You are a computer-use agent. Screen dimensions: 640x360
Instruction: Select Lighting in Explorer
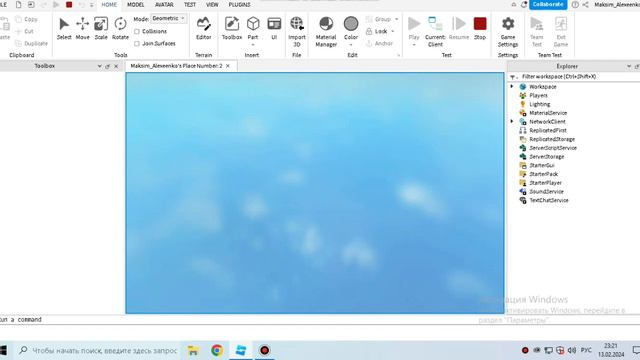tap(540, 104)
